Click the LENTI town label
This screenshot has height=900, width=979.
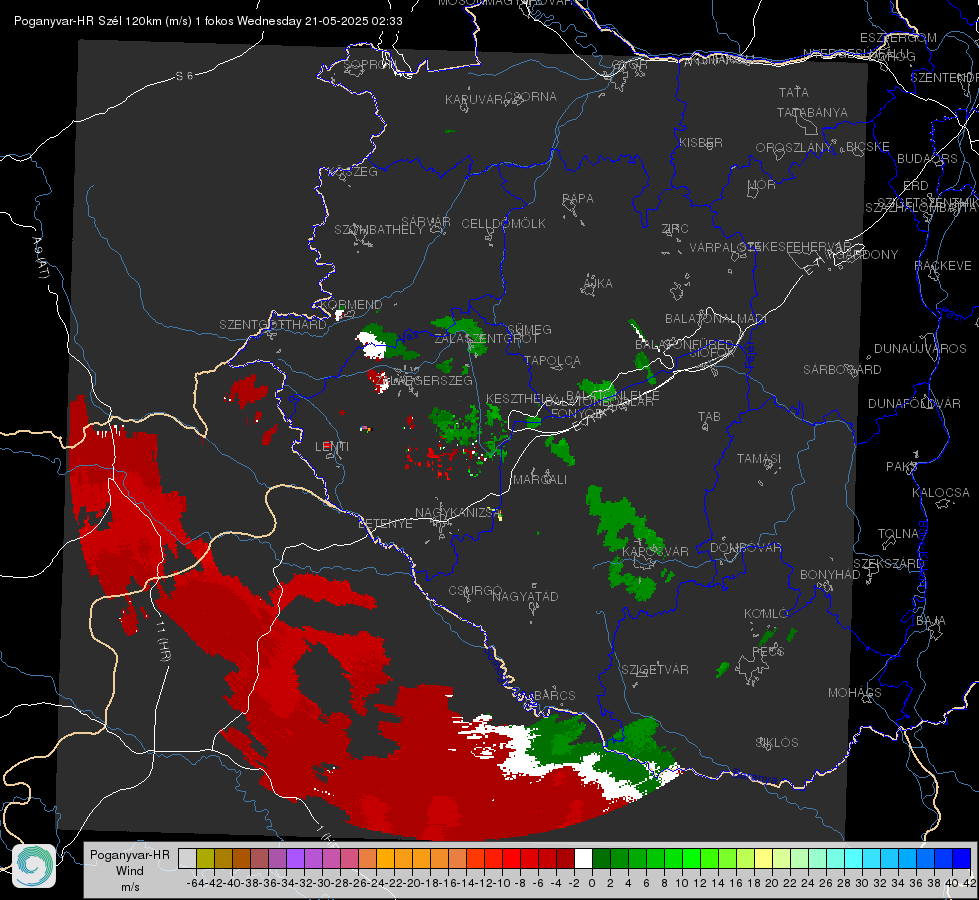point(332,447)
